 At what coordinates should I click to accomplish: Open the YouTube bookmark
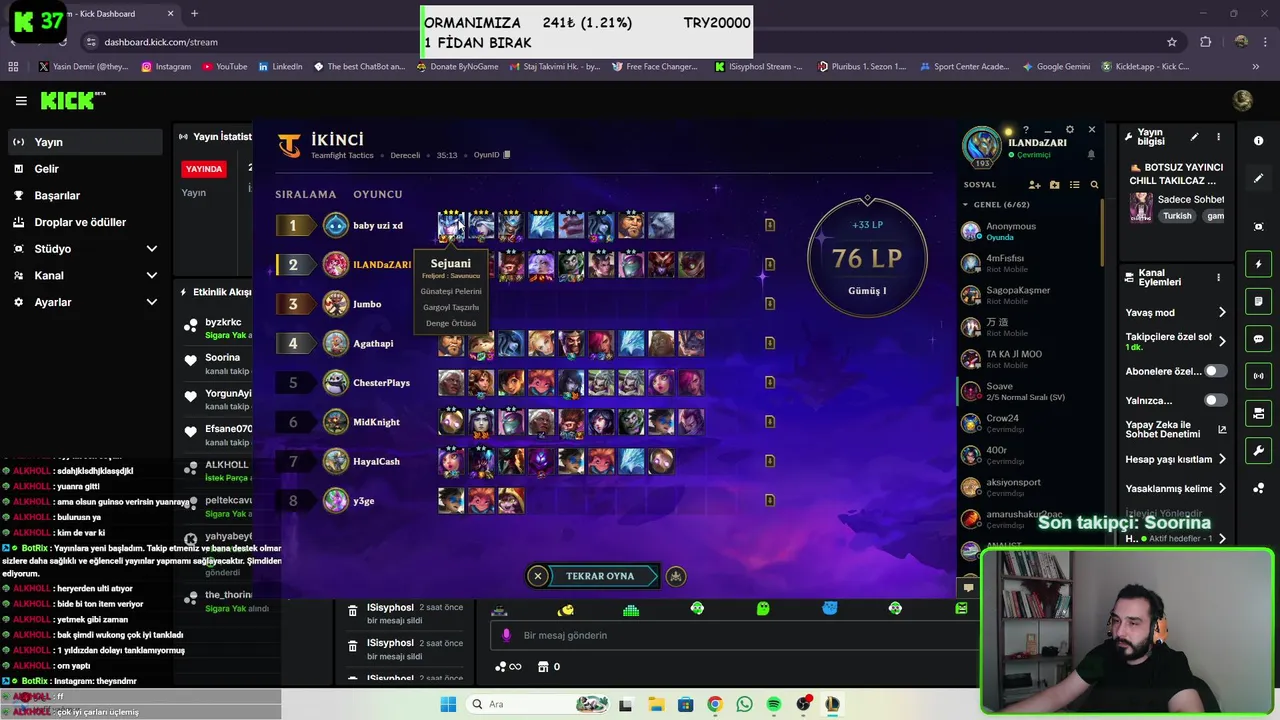coord(224,67)
